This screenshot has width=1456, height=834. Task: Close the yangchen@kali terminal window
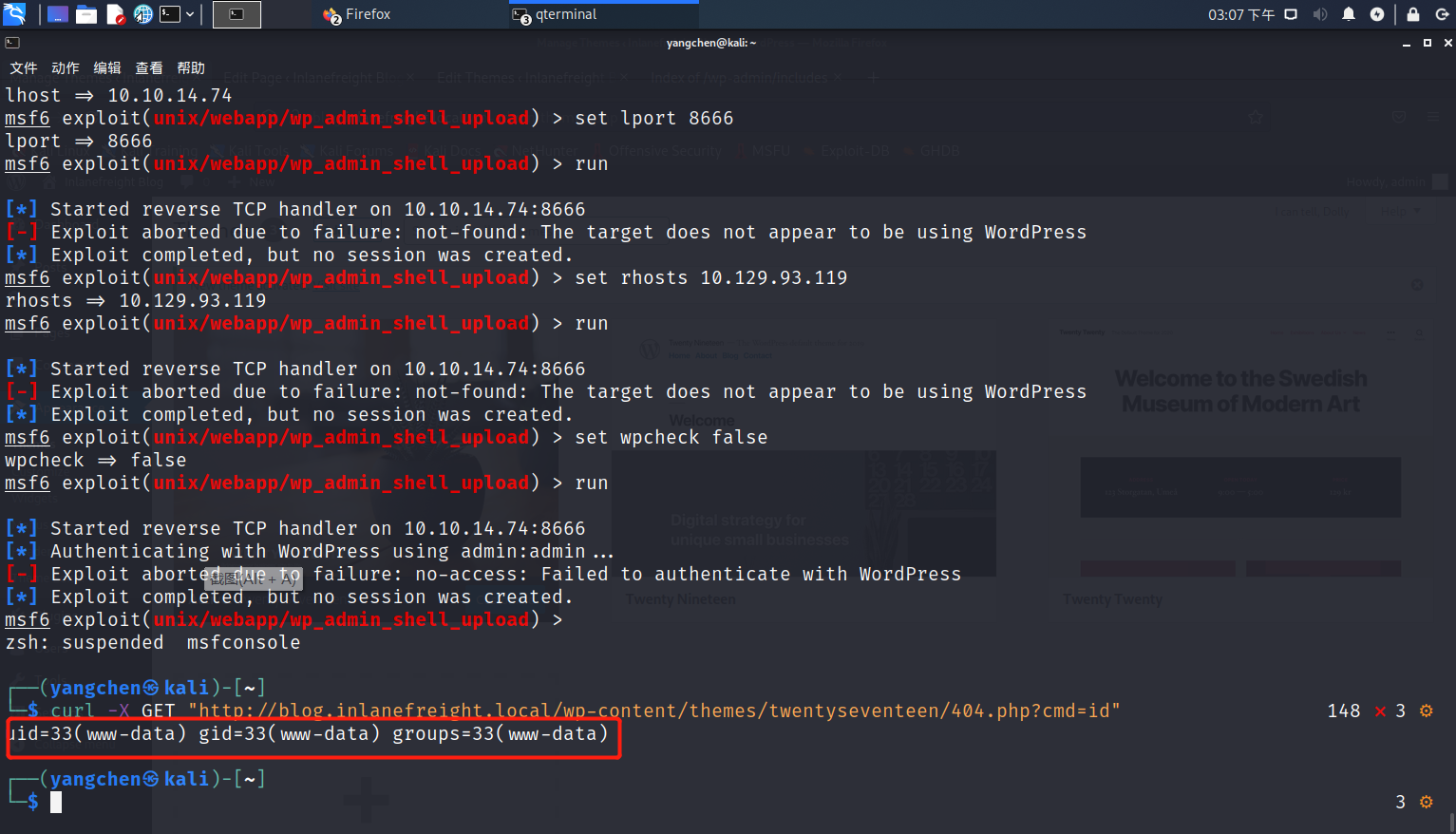(x=1447, y=43)
